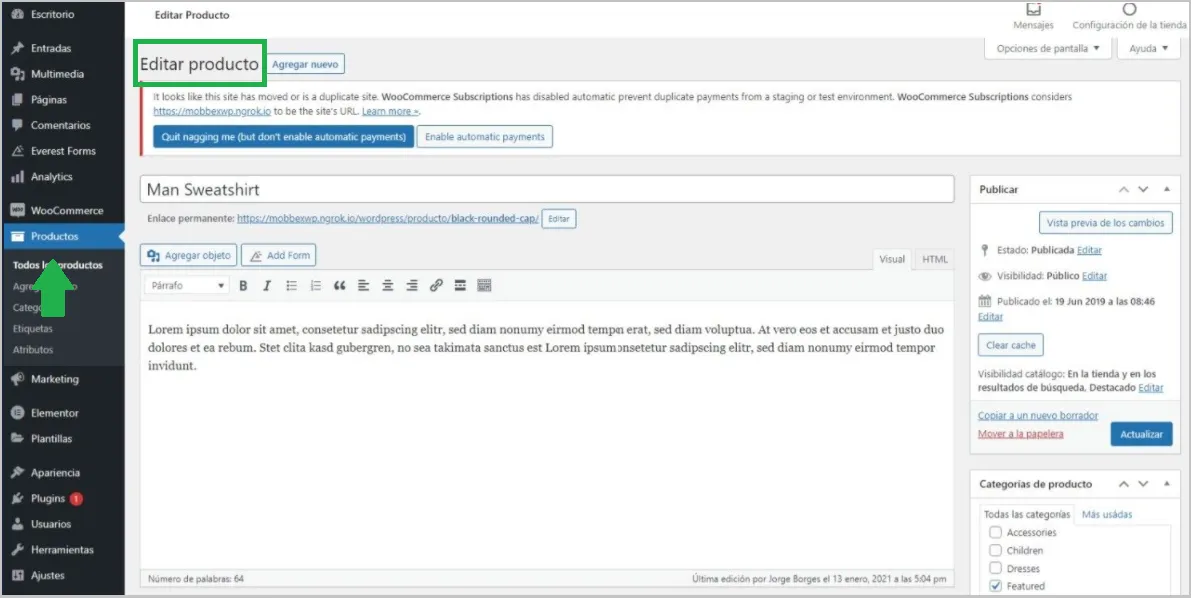Image resolution: width=1191 pixels, height=598 pixels.
Task: Collapse Categorías de producto panel
Action: point(1167,484)
